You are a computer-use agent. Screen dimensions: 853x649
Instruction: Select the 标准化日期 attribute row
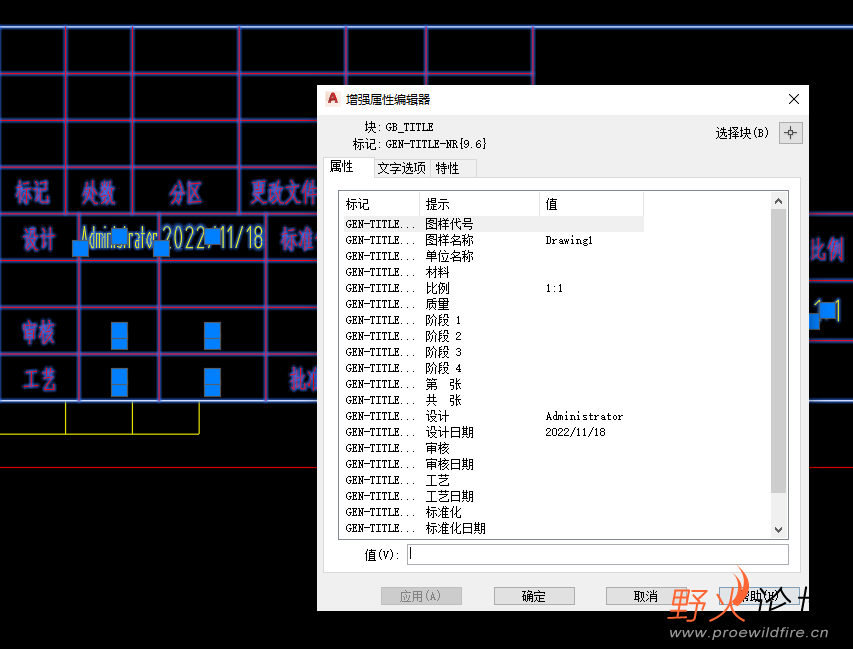pos(493,528)
